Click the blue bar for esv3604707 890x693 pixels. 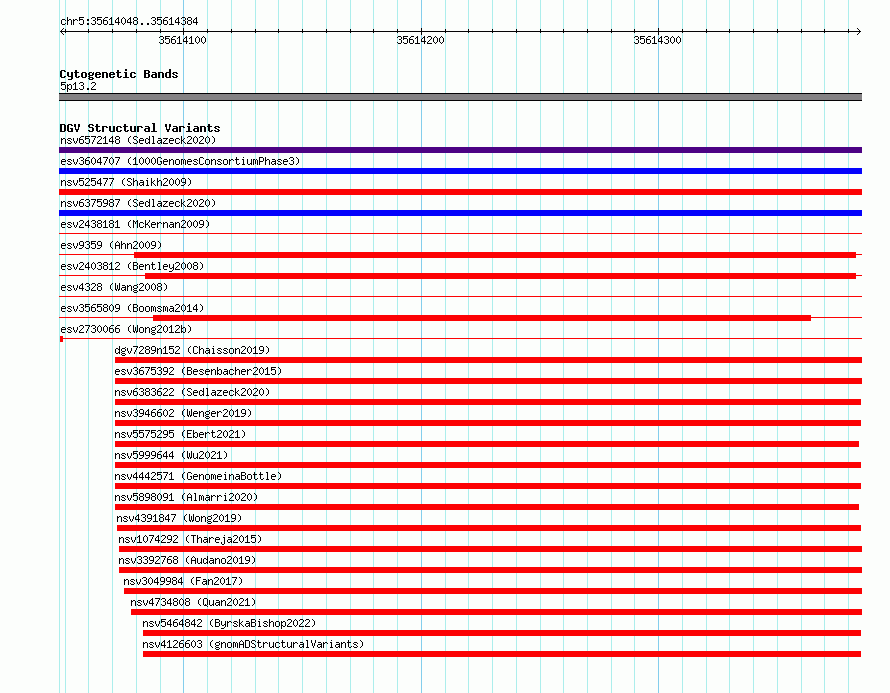460,171
